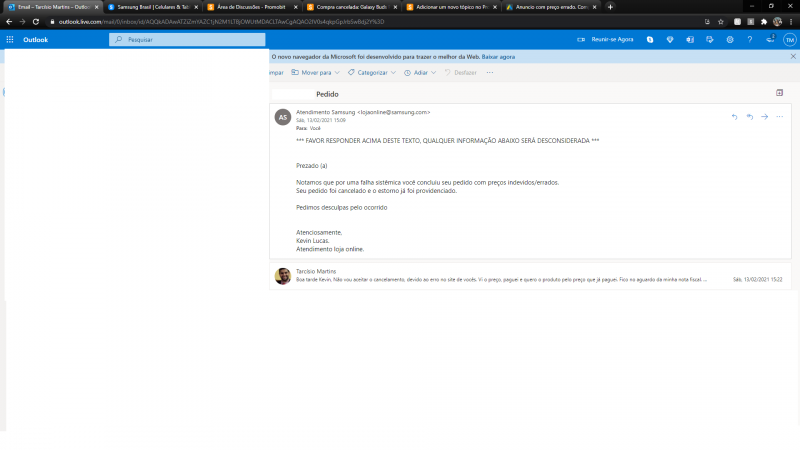The image size is (800, 450).
Task: Dismiss the Microsoft browser banner
Action: [793, 57]
